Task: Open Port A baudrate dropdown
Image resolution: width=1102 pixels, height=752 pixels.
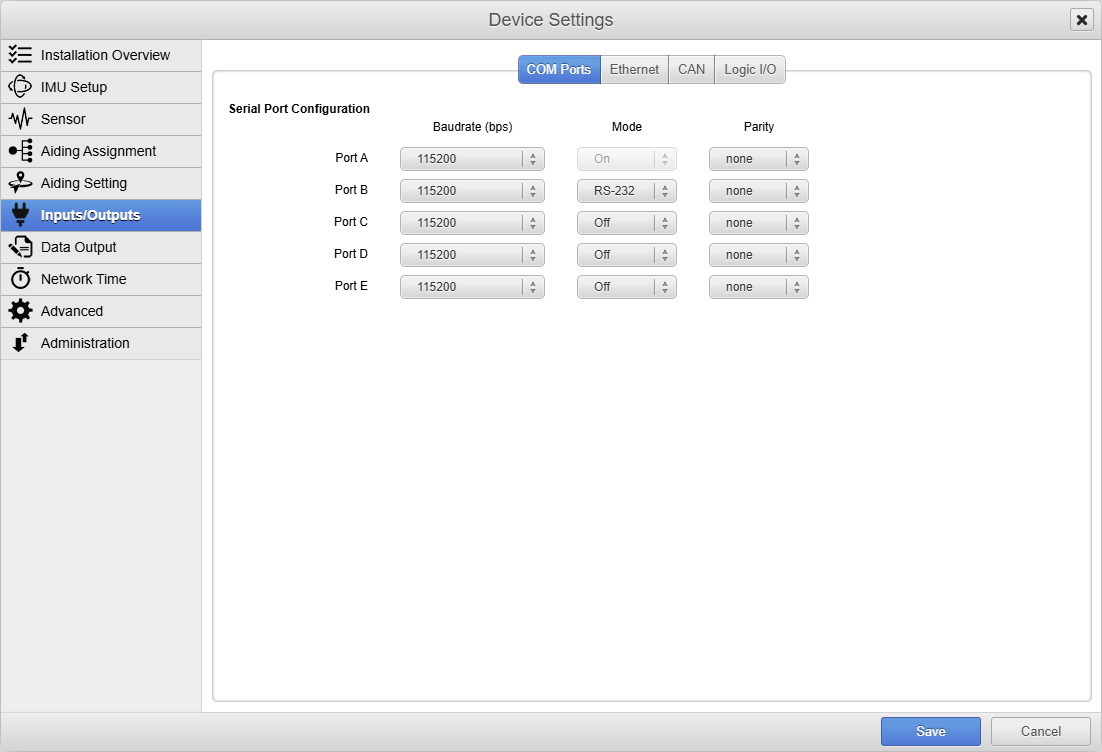Action: (x=472, y=159)
